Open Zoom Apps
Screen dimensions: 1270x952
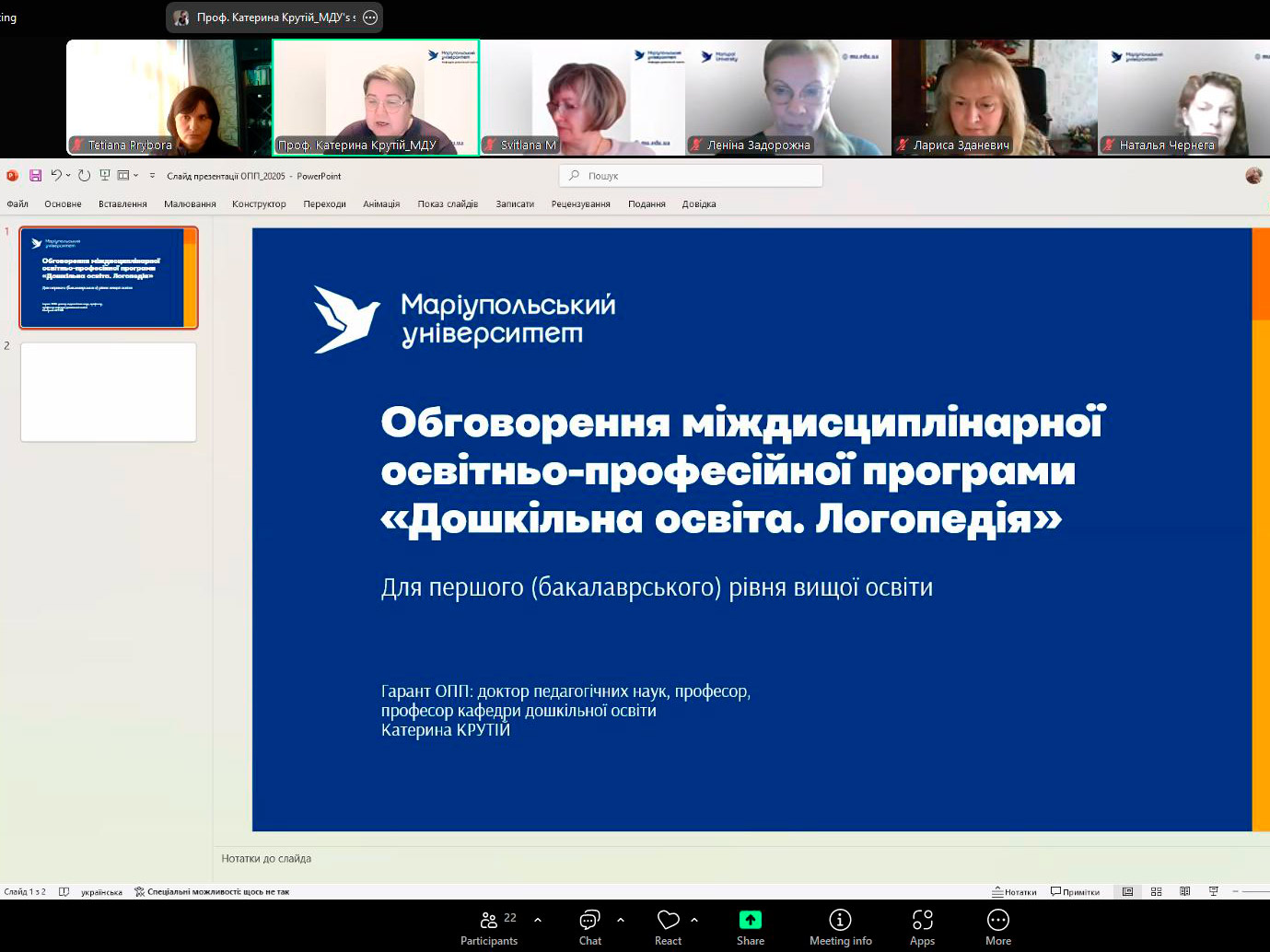point(922,927)
